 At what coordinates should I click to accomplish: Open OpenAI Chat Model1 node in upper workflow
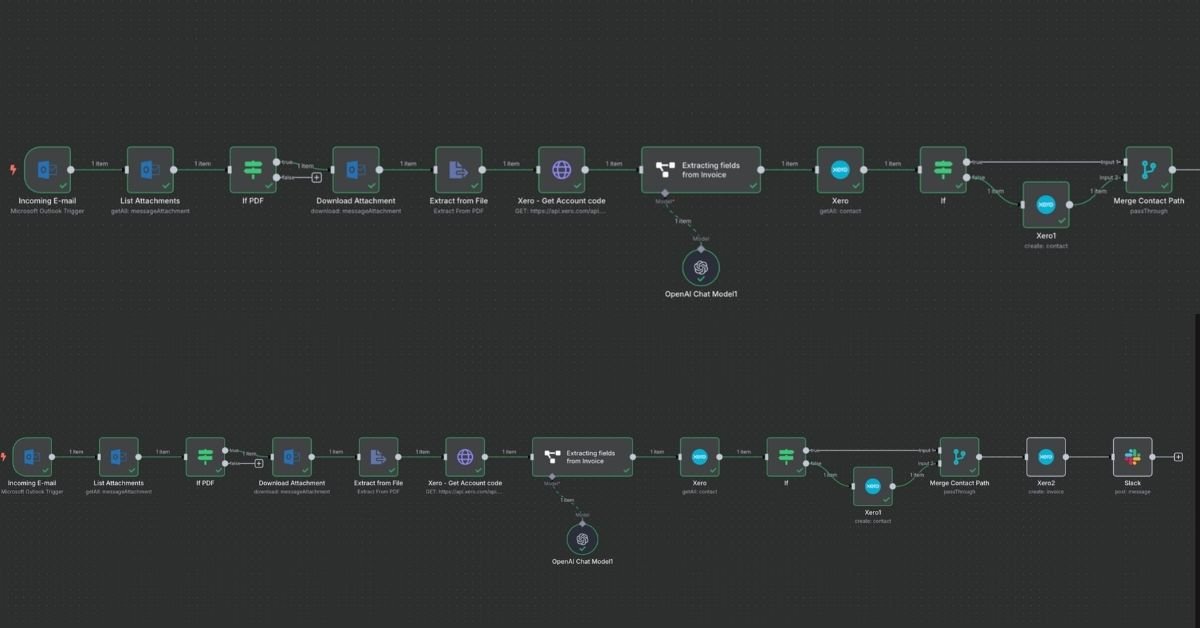coord(701,266)
